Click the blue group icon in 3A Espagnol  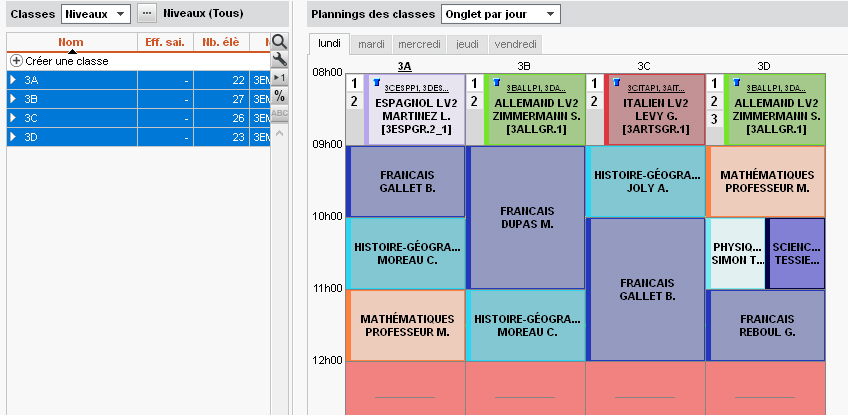pyautogui.click(x=377, y=82)
